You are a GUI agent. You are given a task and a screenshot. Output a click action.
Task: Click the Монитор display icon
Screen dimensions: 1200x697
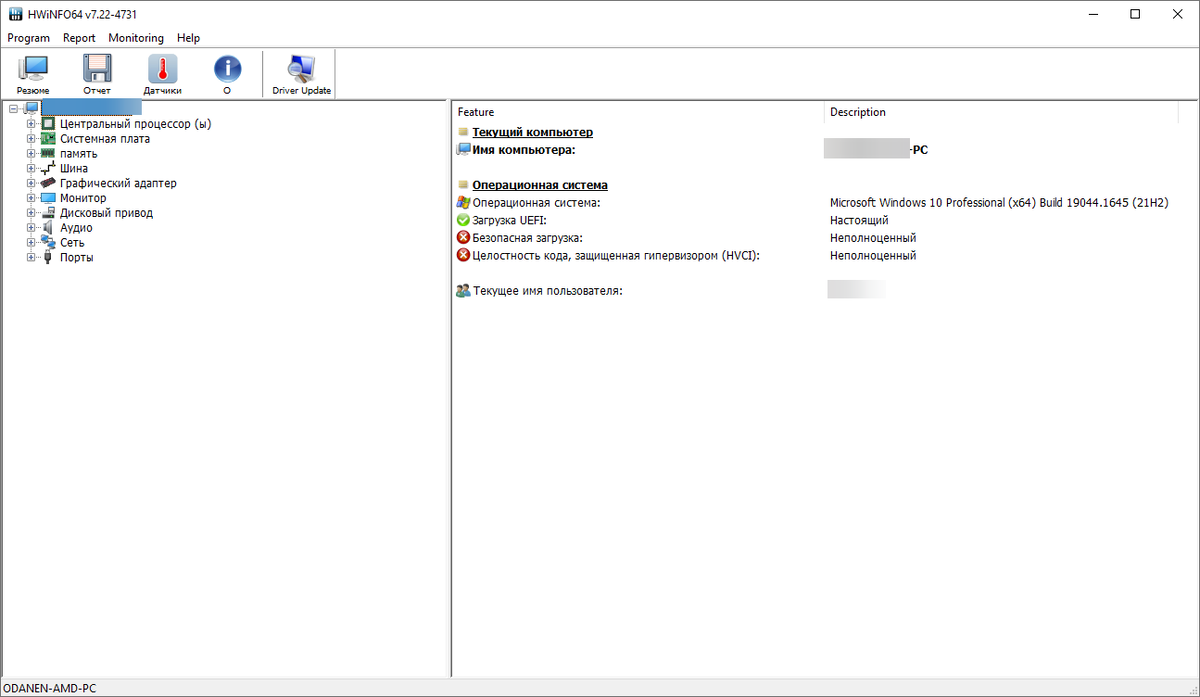click(48, 198)
